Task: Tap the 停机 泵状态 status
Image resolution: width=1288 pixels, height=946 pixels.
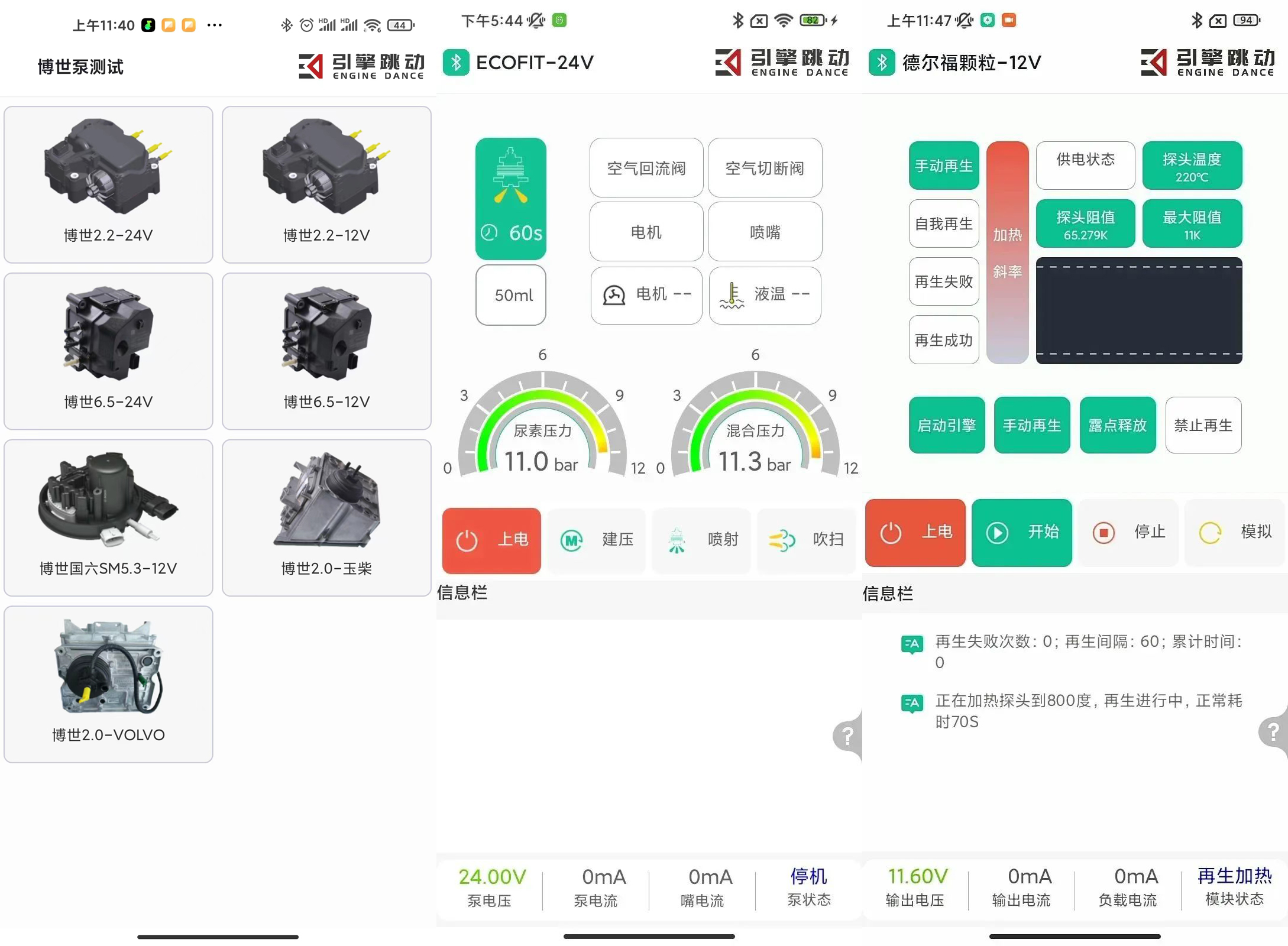Action: (809, 887)
